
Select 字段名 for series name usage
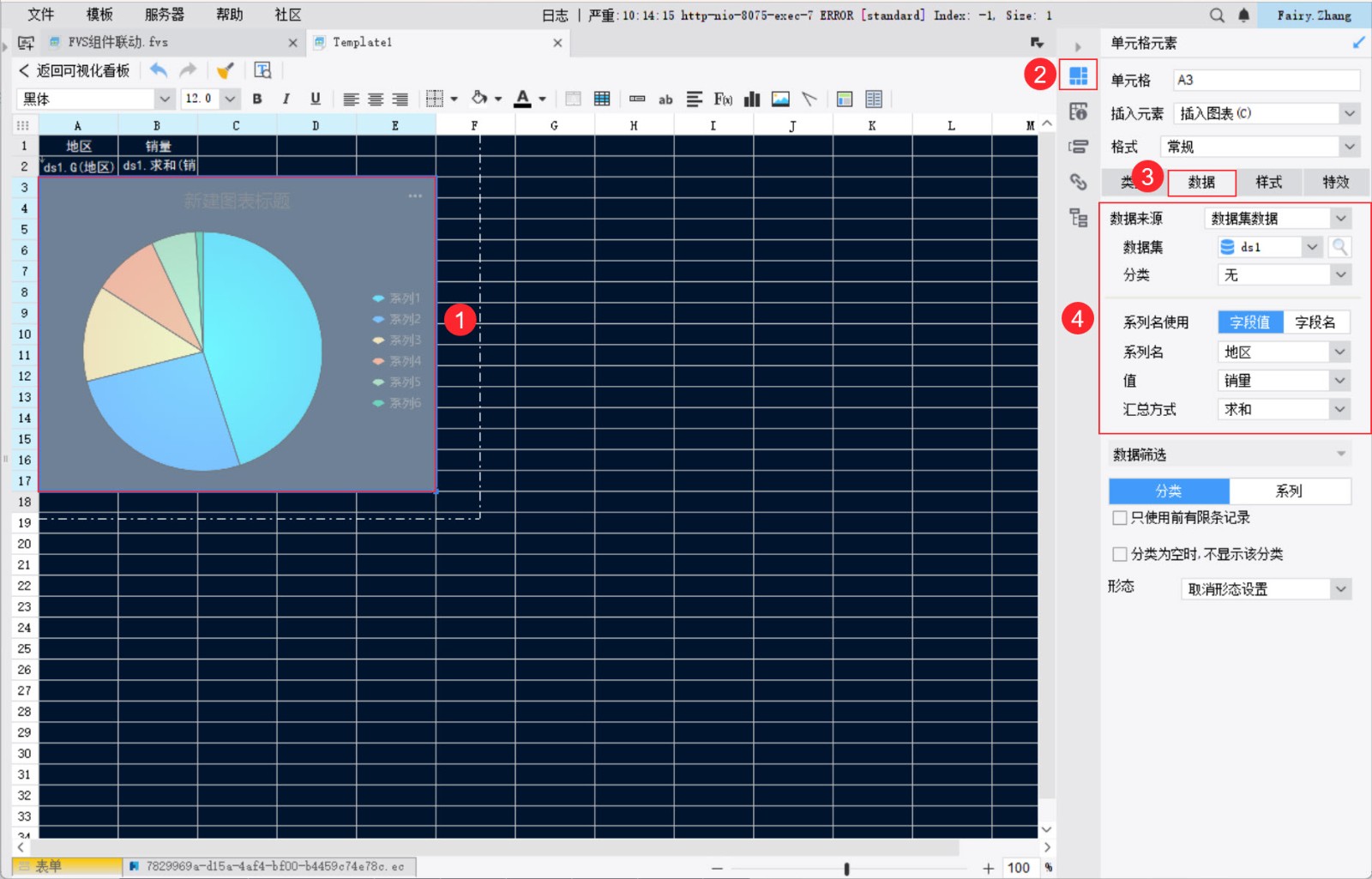(x=1316, y=322)
